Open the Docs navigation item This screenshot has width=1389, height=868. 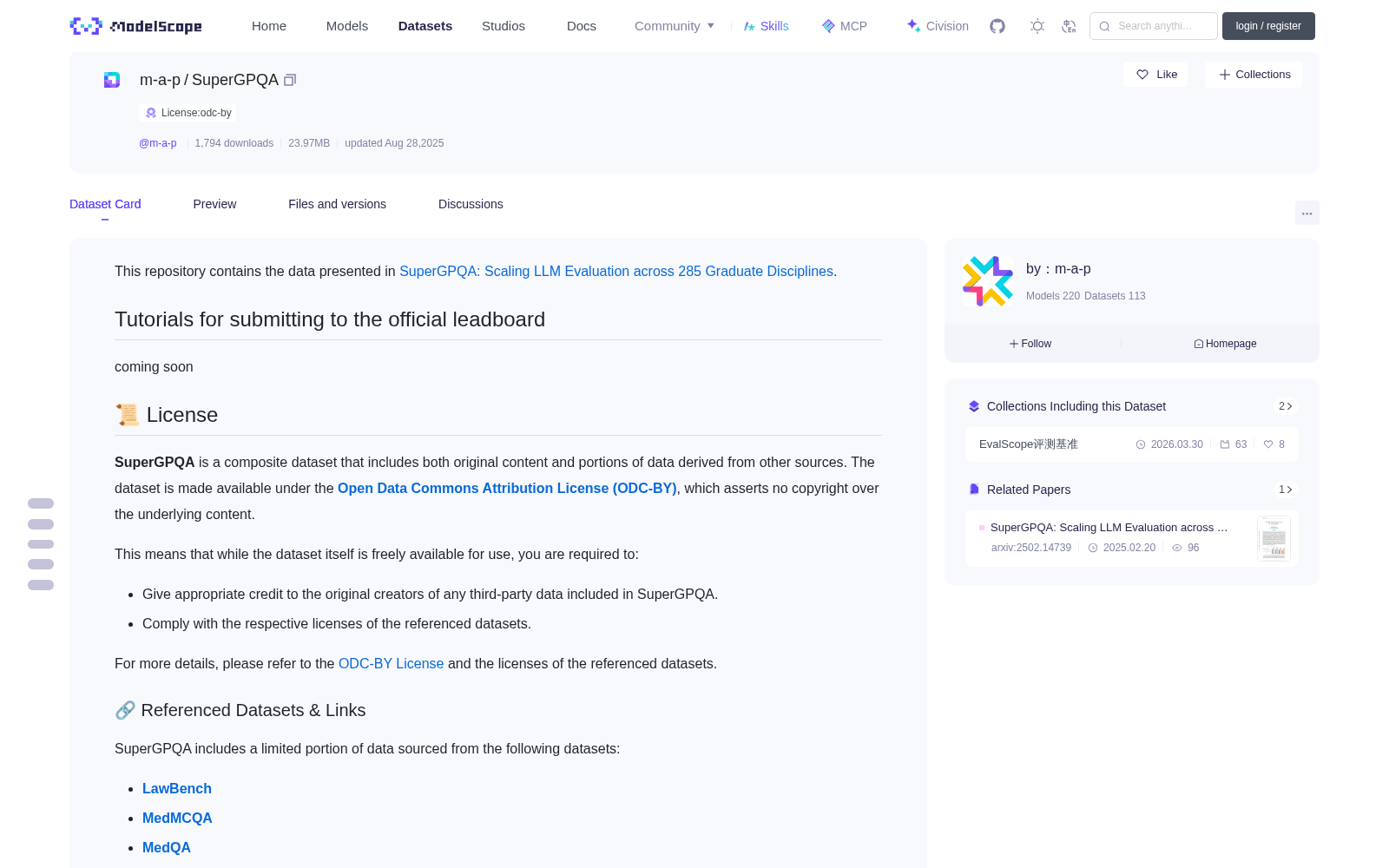click(582, 26)
